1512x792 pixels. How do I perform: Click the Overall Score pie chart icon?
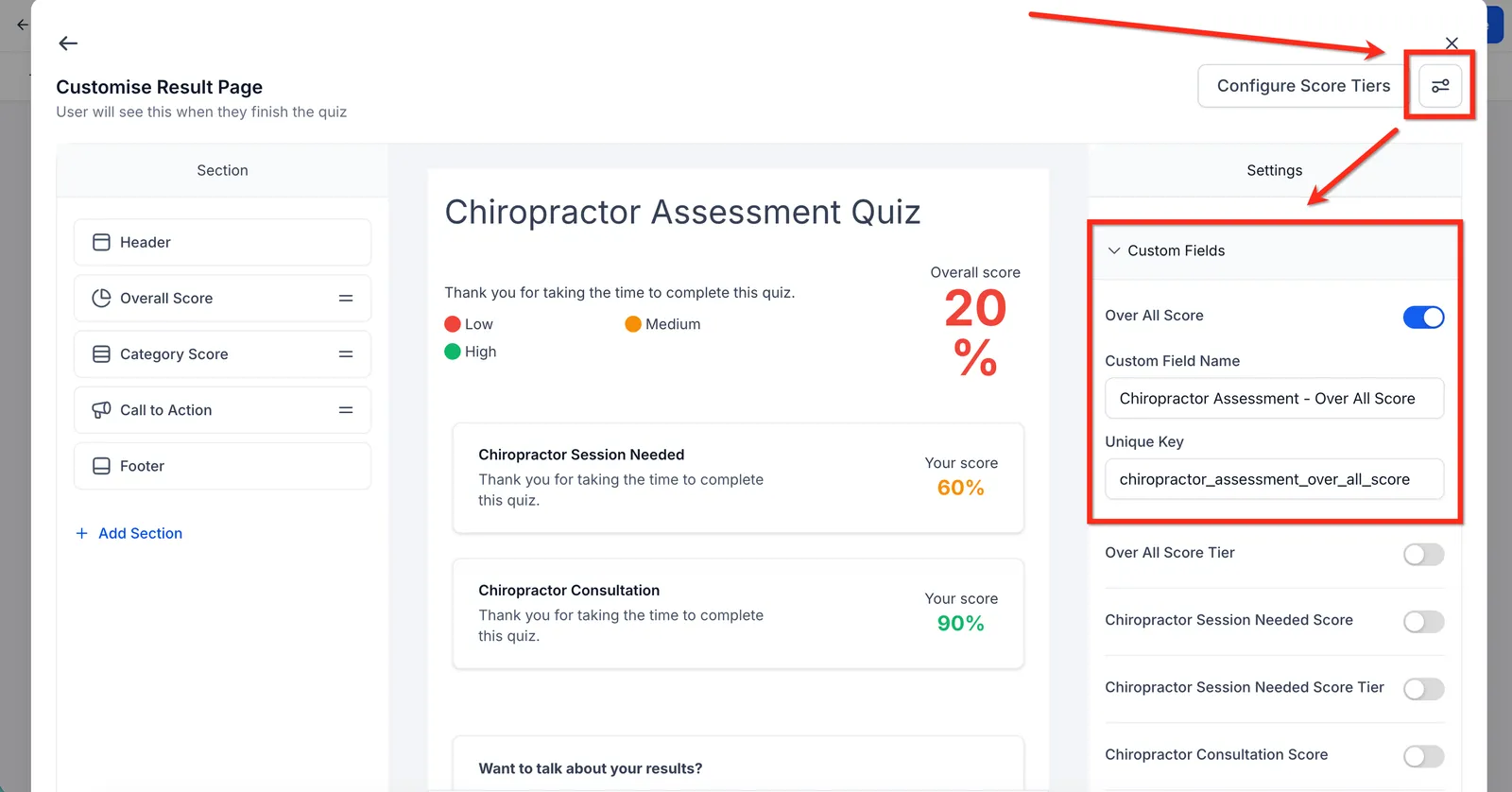click(101, 298)
